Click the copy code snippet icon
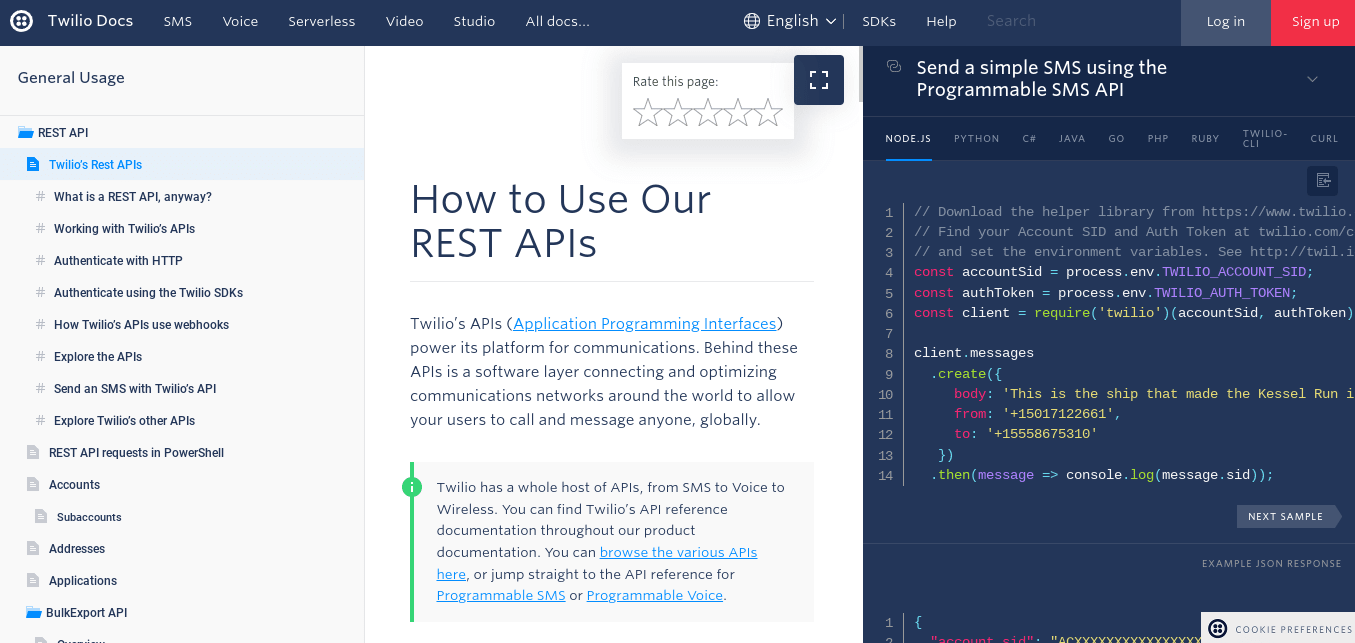The width and height of the screenshot is (1355, 643). (1323, 180)
